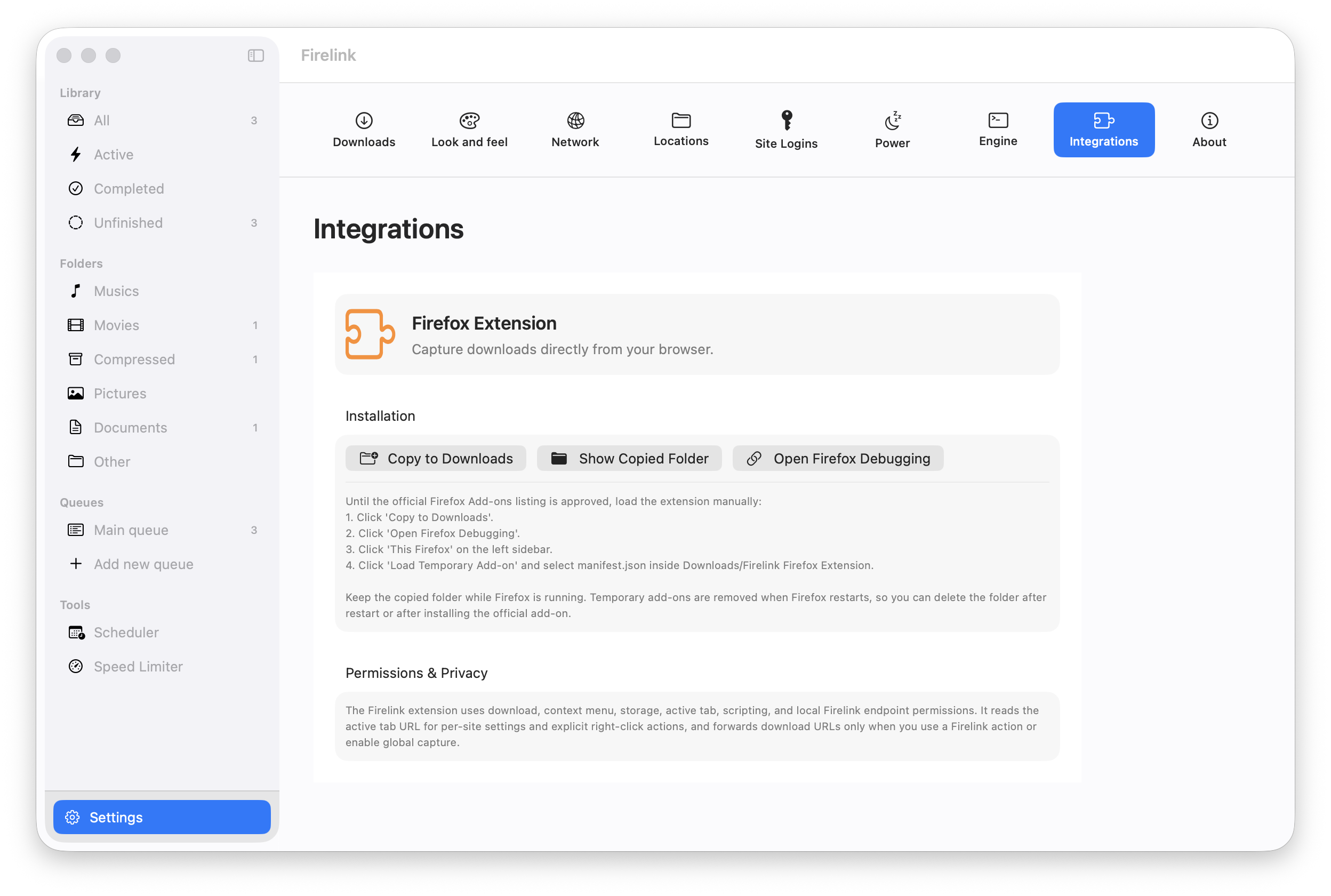
Task: Open the Site Logins tab
Action: click(x=787, y=130)
